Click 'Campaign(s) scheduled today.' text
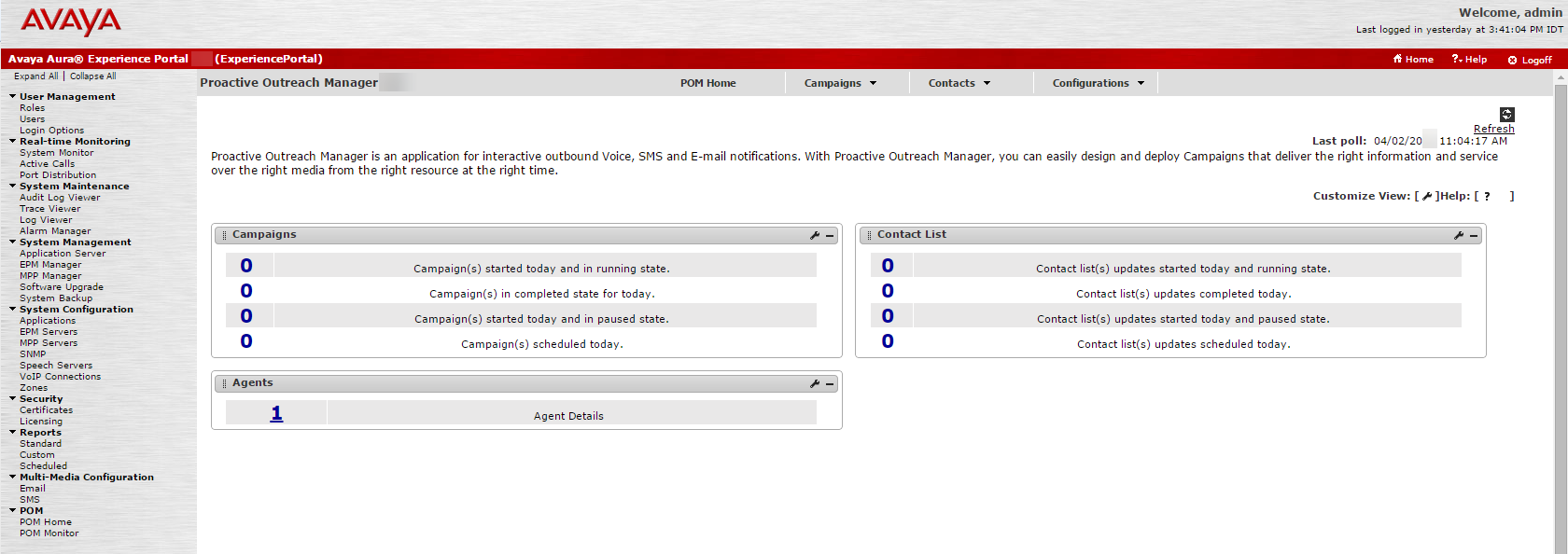1568x554 pixels. click(542, 344)
